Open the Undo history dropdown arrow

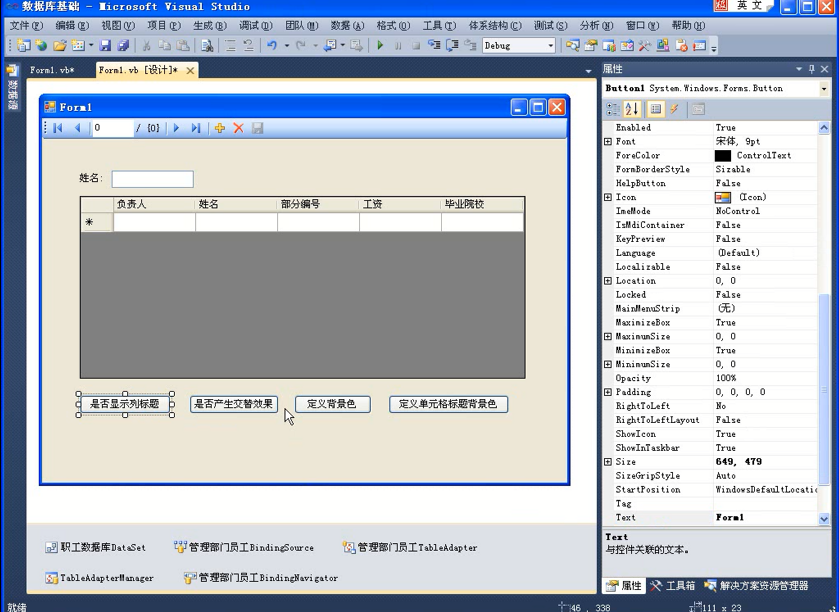(x=287, y=46)
